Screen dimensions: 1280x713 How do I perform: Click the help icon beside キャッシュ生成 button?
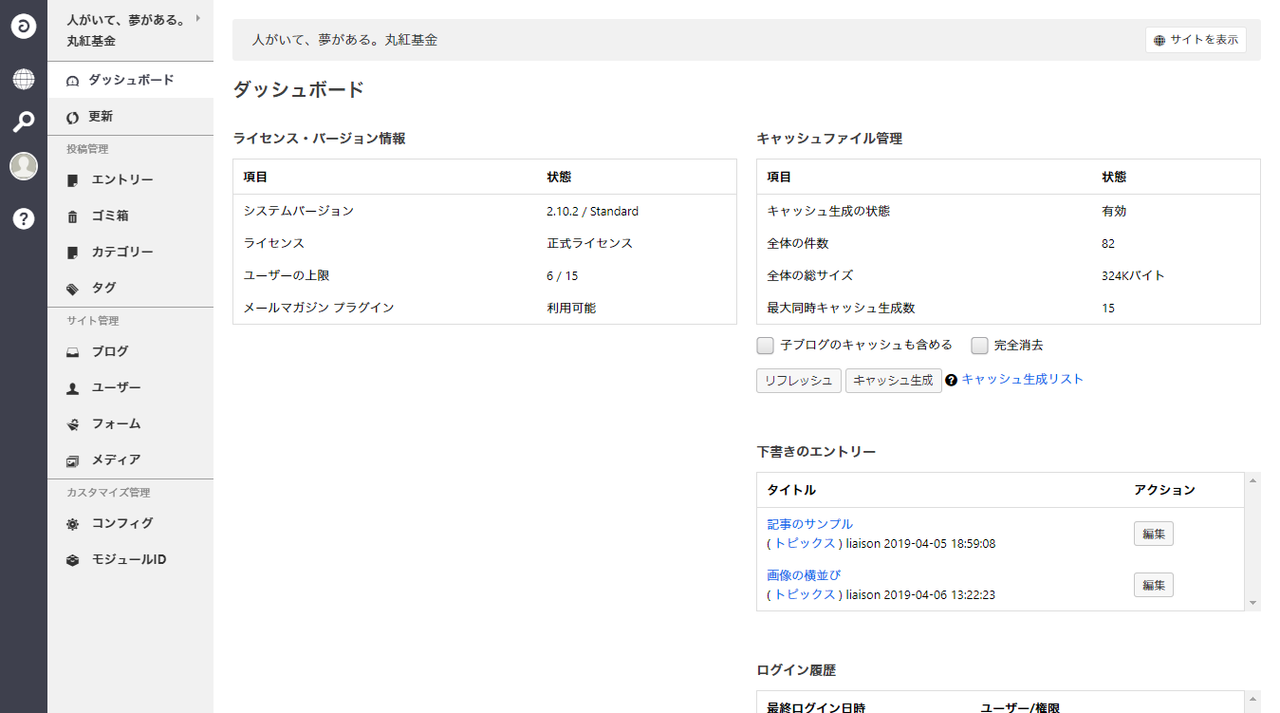click(951, 380)
